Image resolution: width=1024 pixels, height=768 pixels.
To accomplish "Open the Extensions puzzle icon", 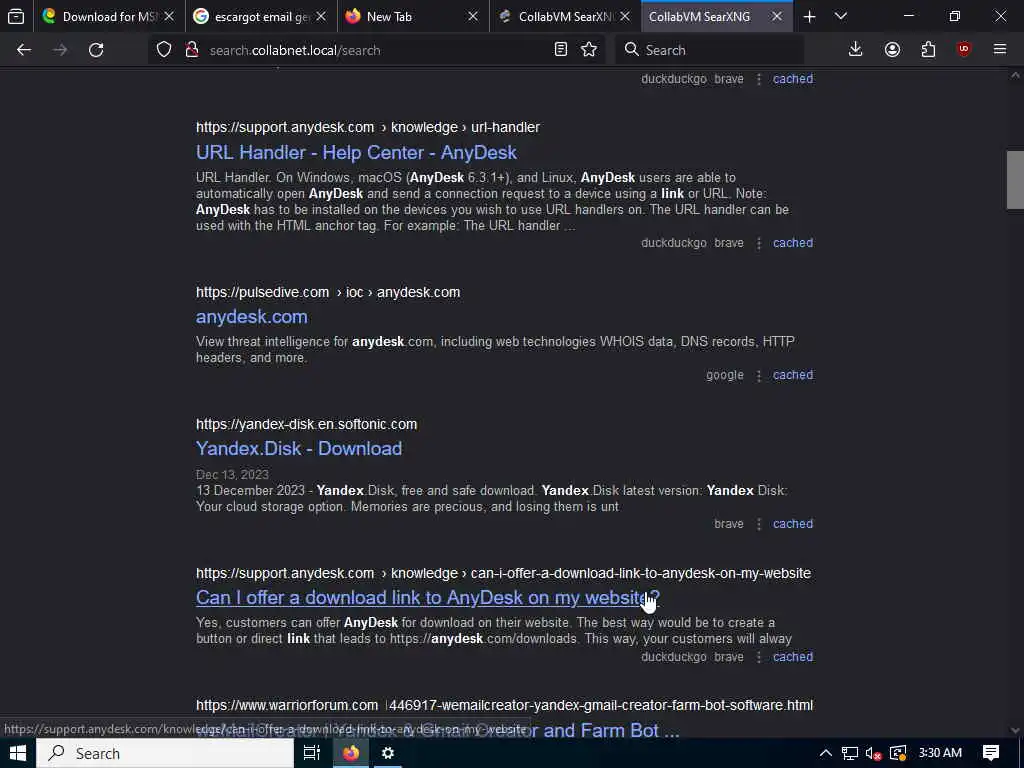I will tap(928, 50).
